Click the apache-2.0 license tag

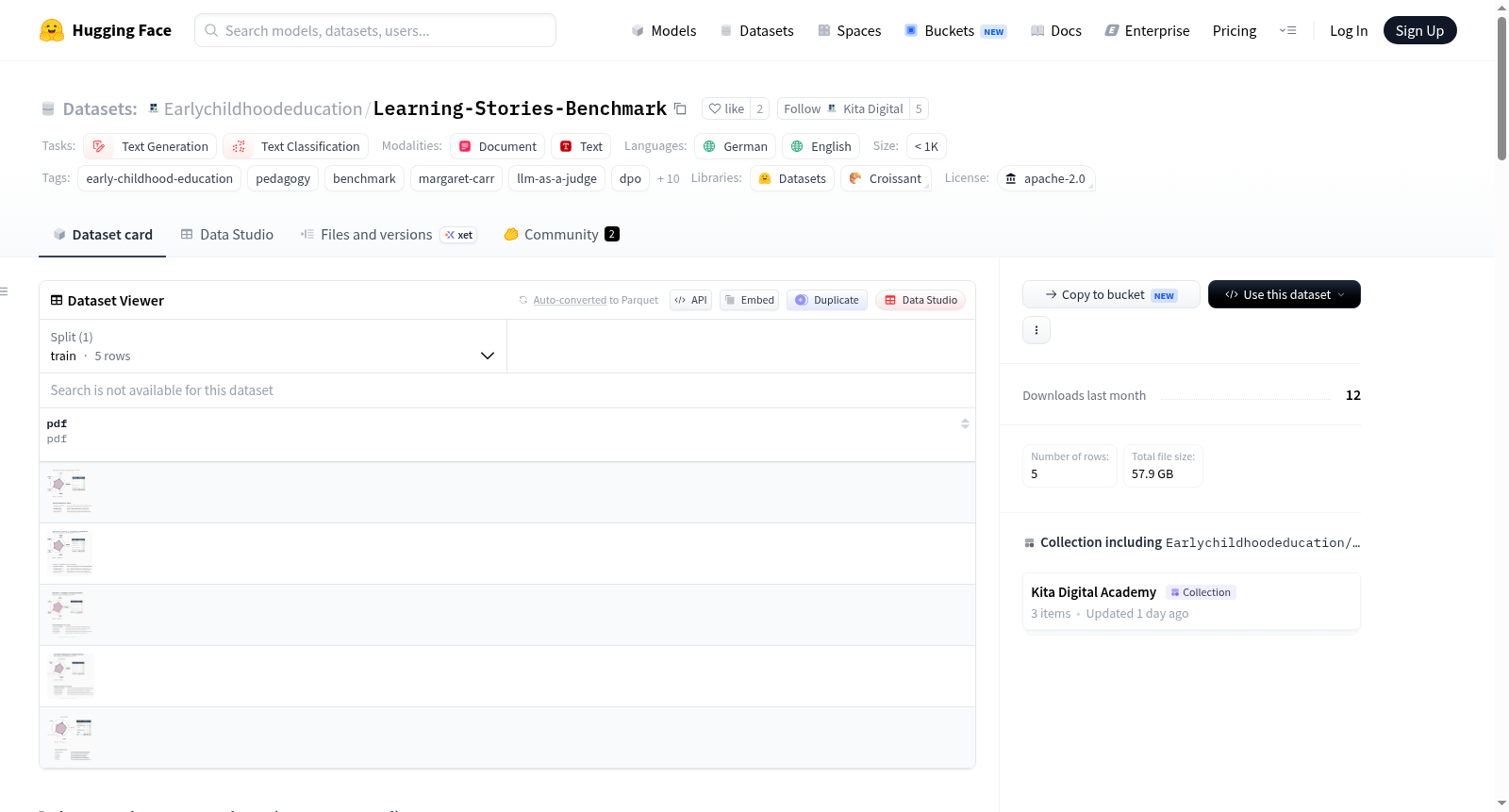pos(1045,178)
